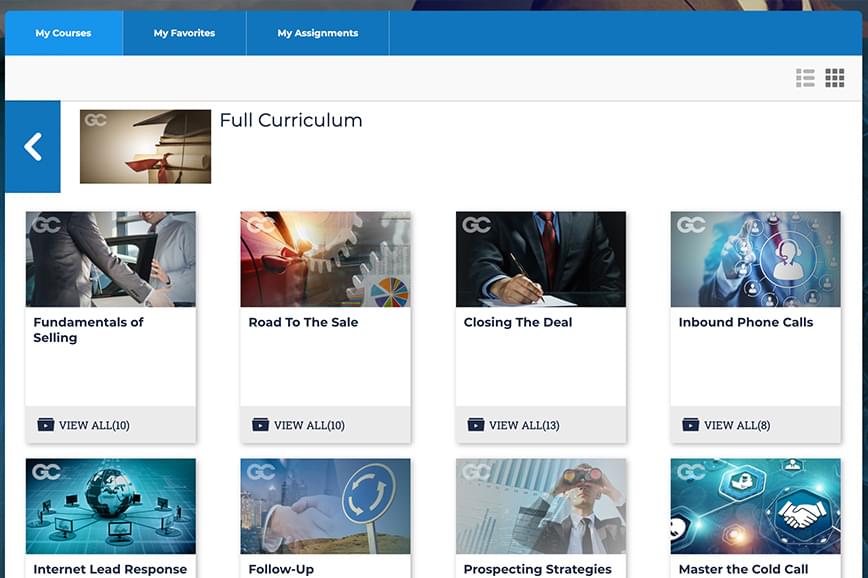
Task: Click the Internet Lead Response title
Action: [110, 569]
